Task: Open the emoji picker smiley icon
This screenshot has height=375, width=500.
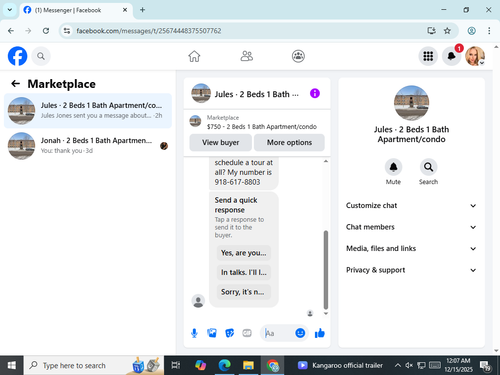Action: tap(300, 333)
